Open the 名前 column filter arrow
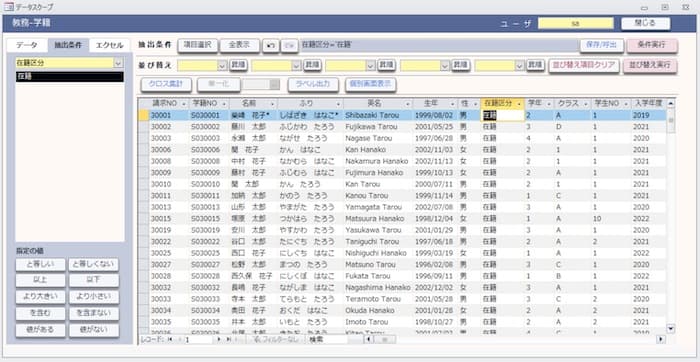Screen dimensions: 700x362 (x=272, y=104)
